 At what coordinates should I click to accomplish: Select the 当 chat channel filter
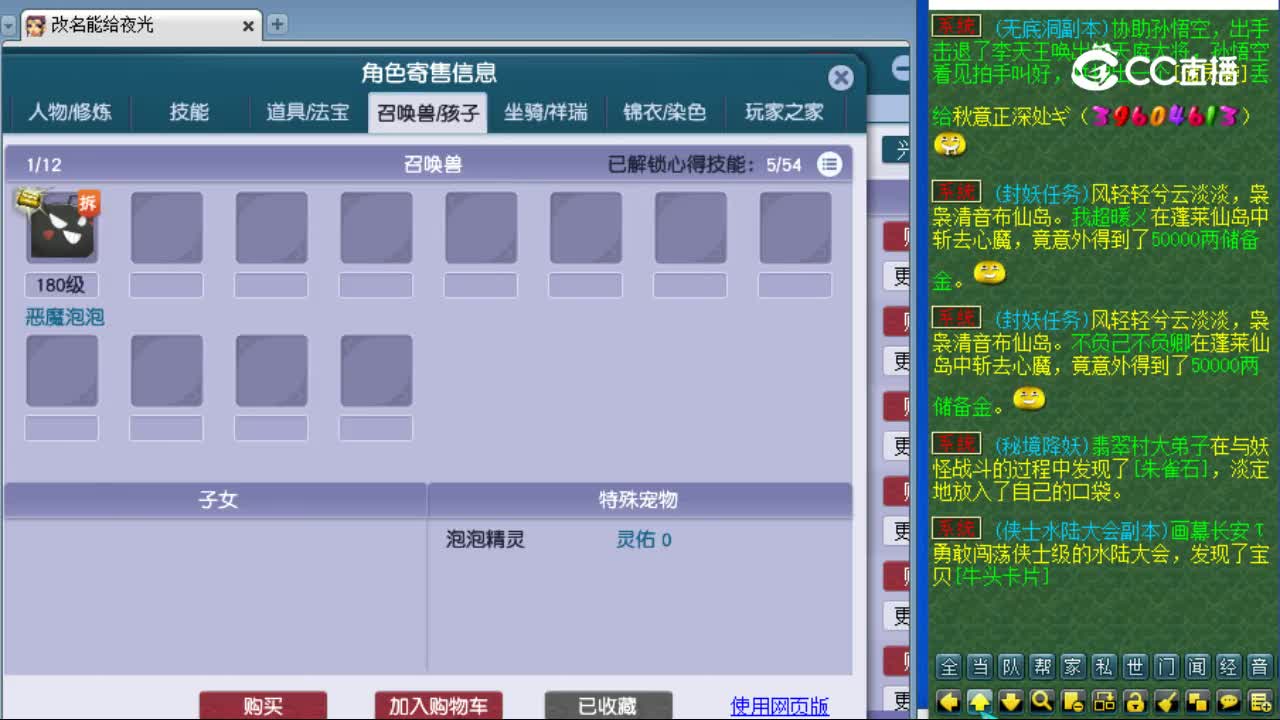point(980,667)
